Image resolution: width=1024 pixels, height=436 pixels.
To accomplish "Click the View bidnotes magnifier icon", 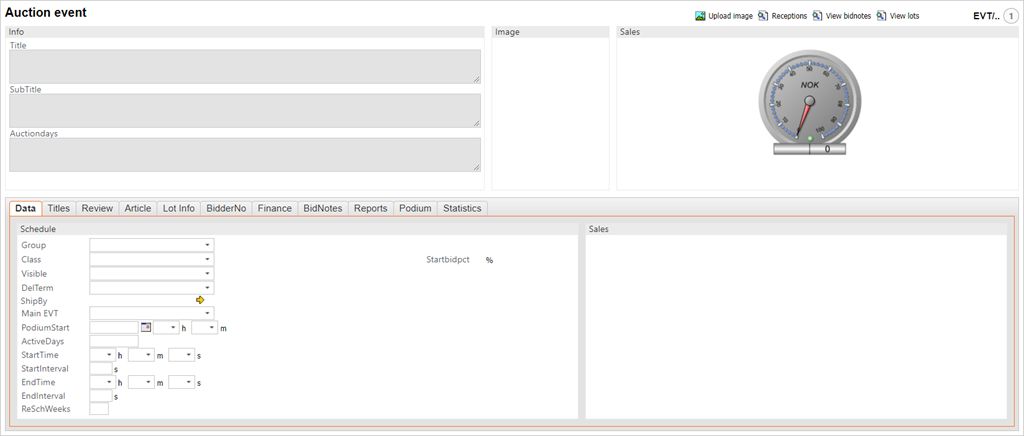I will point(817,16).
